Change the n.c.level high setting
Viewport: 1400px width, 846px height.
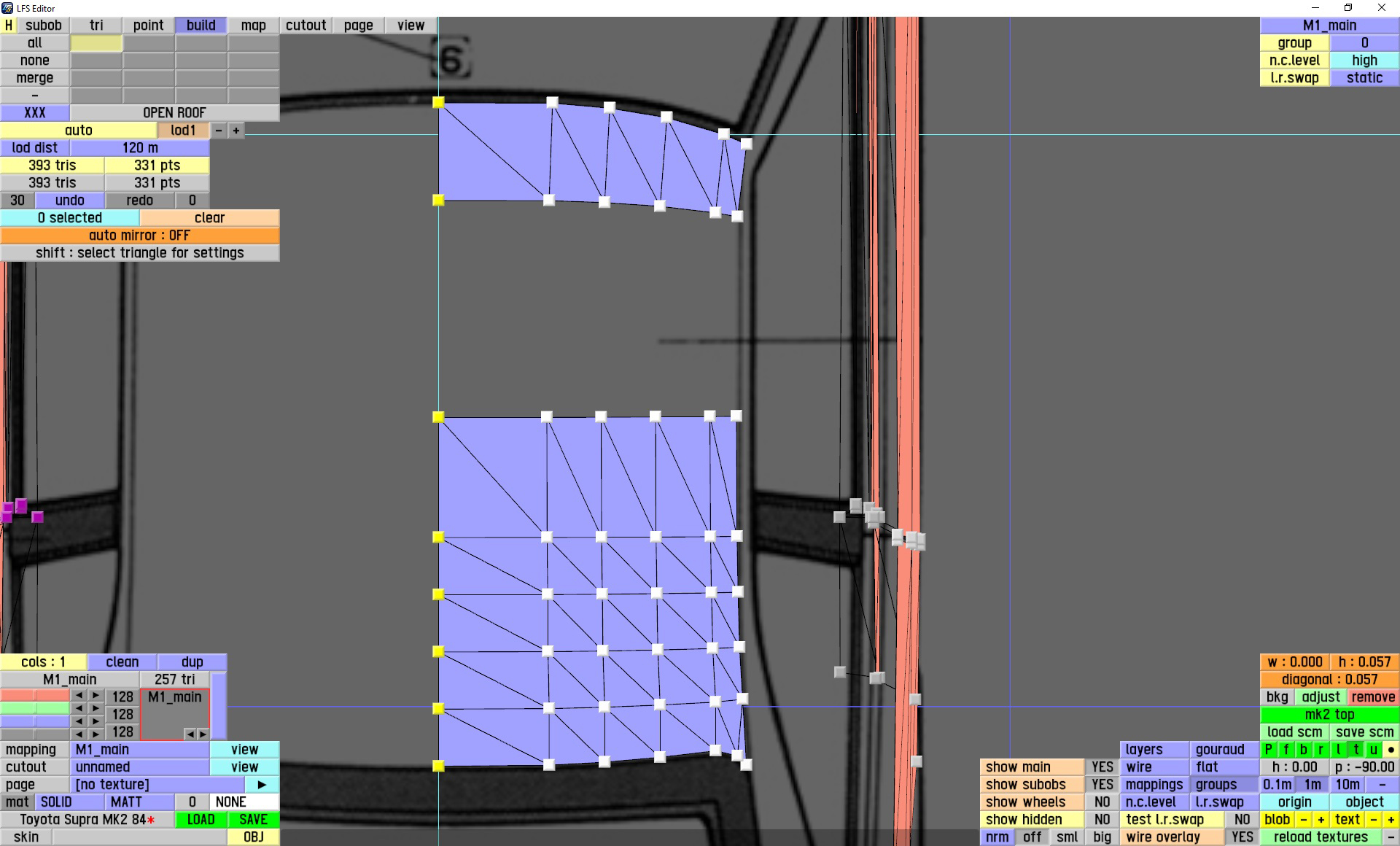1364,61
